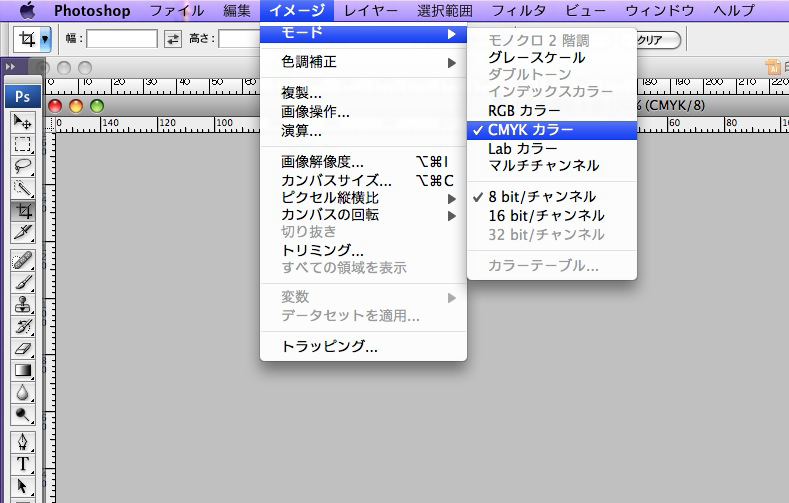Select the Rectangular Marquee tool
789x503 pixels.
coord(23,144)
